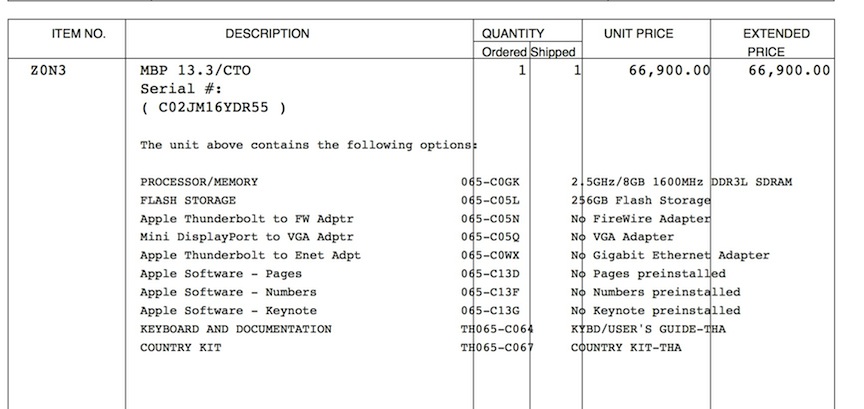
Task: Click KEYBOARD AND DOCUMENTATION line
Action: click(236, 329)
